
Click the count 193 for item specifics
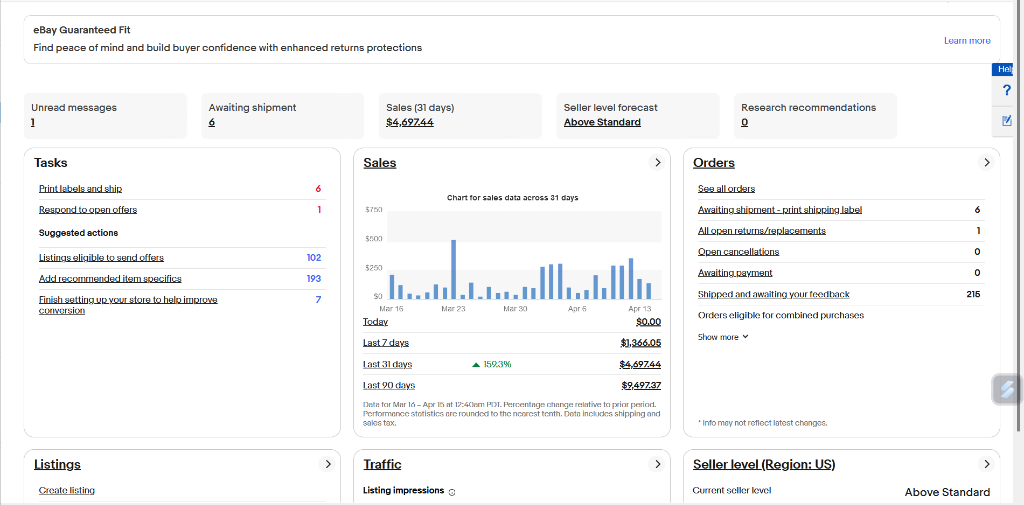(314, 278)
